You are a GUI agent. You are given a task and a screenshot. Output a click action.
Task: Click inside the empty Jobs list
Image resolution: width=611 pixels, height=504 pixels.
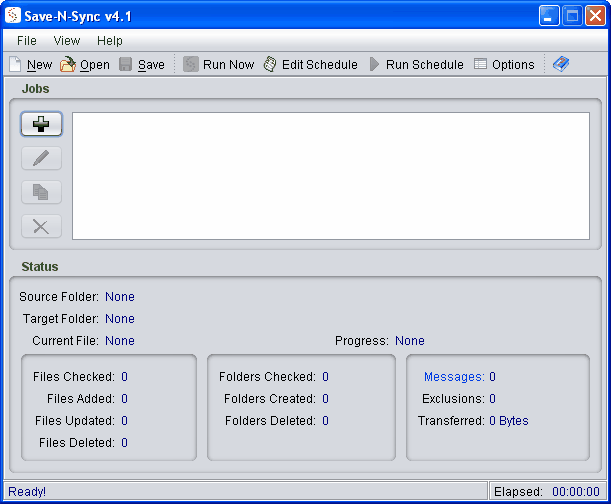[331, 176]
